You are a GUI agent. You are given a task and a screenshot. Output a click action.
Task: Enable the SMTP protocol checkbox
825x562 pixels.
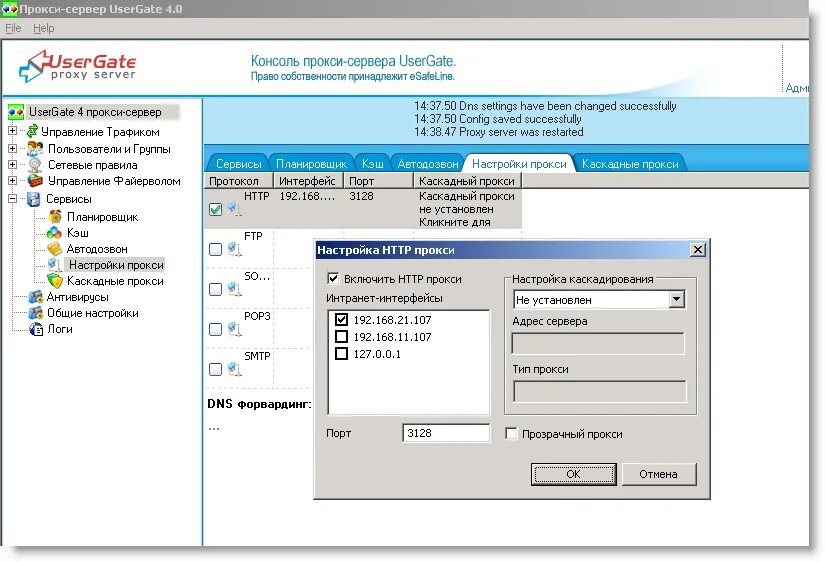click(215, 369)
